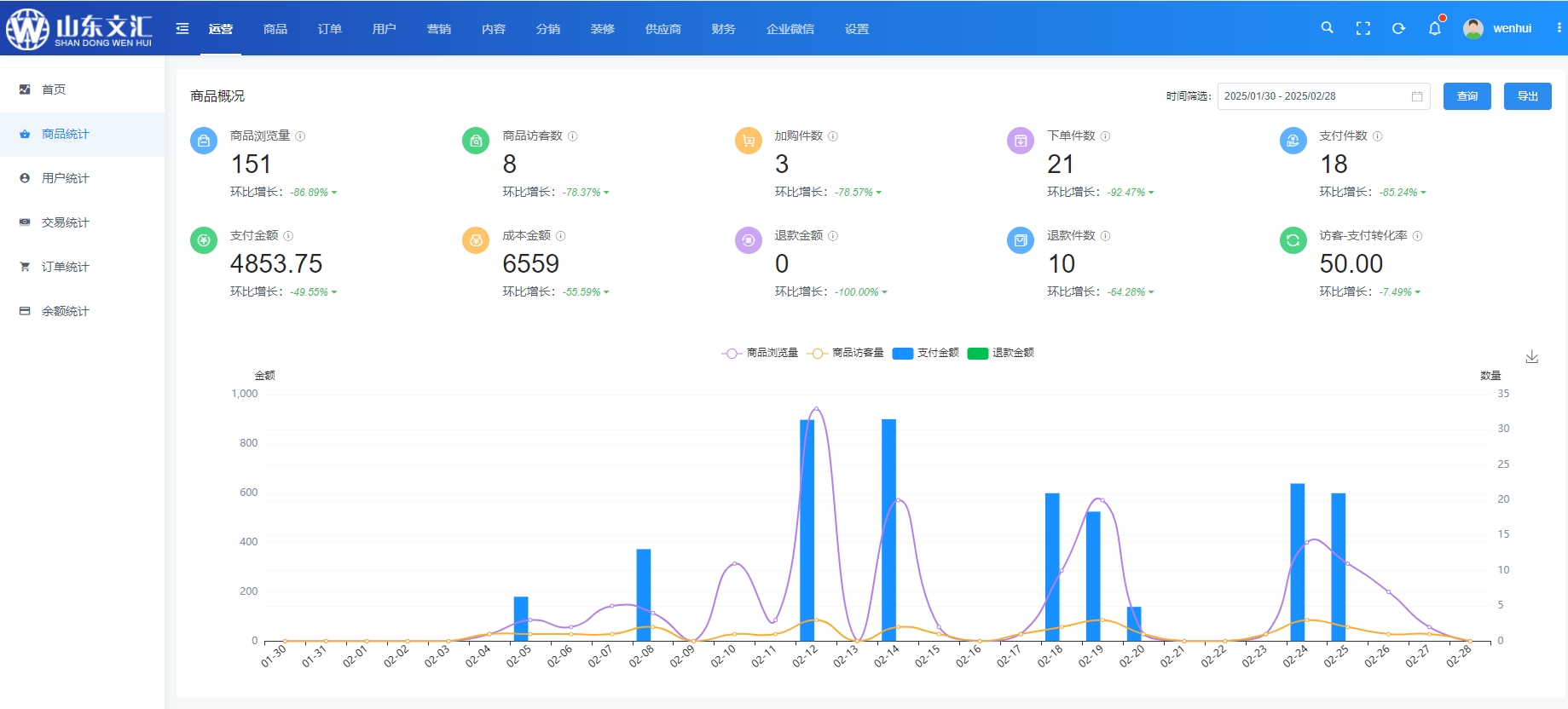Open 设置 top navigation tab
Screen dimensions: 1568x709
pyautogui.click(x=857, y=29)
